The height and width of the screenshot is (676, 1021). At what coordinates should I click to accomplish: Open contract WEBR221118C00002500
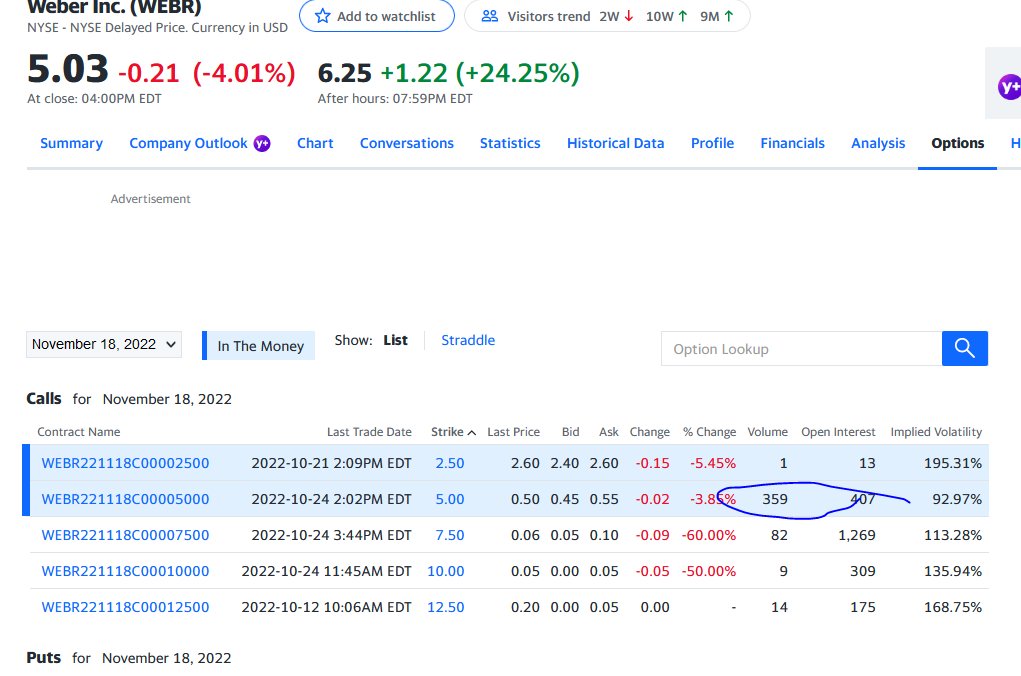click(126, 463)
